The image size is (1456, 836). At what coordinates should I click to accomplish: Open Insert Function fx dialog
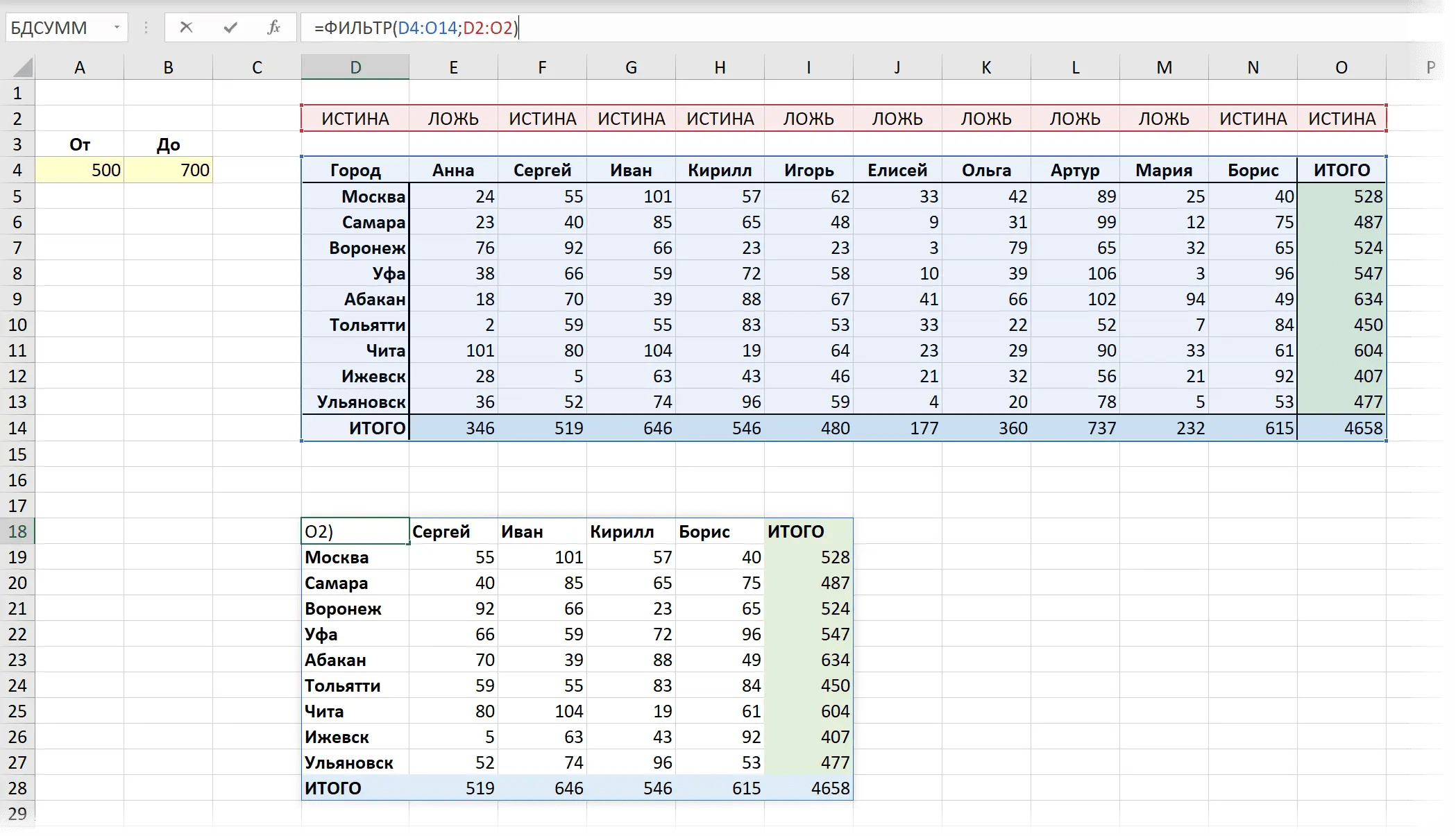tap(274, 28)
